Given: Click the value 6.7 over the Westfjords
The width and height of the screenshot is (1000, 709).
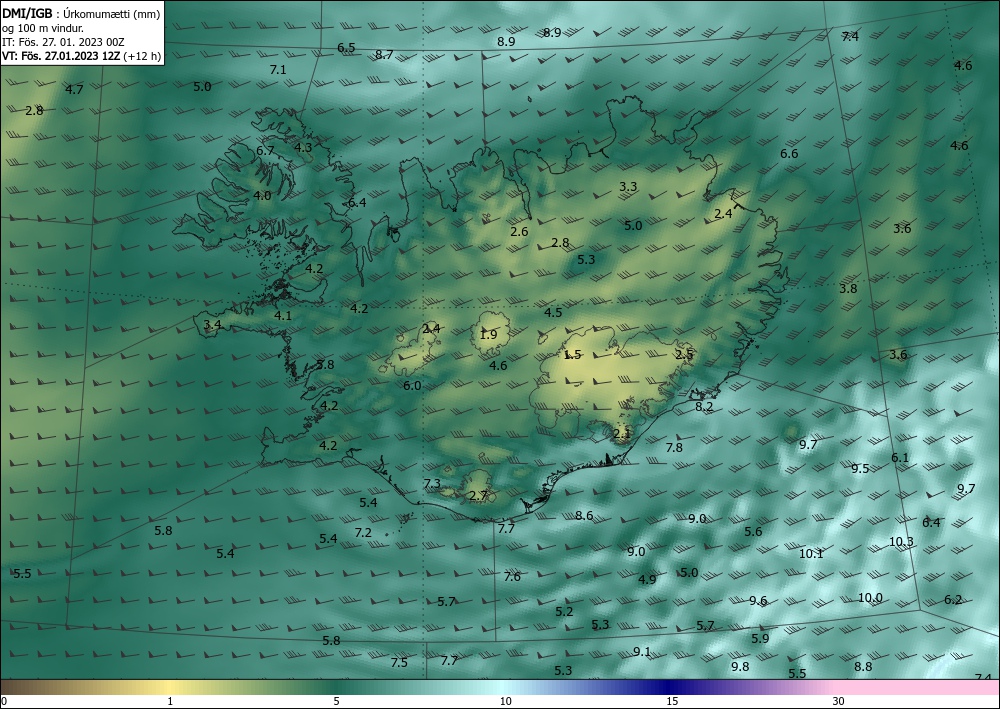Looking at the screenshot, I should coord(265,151).
